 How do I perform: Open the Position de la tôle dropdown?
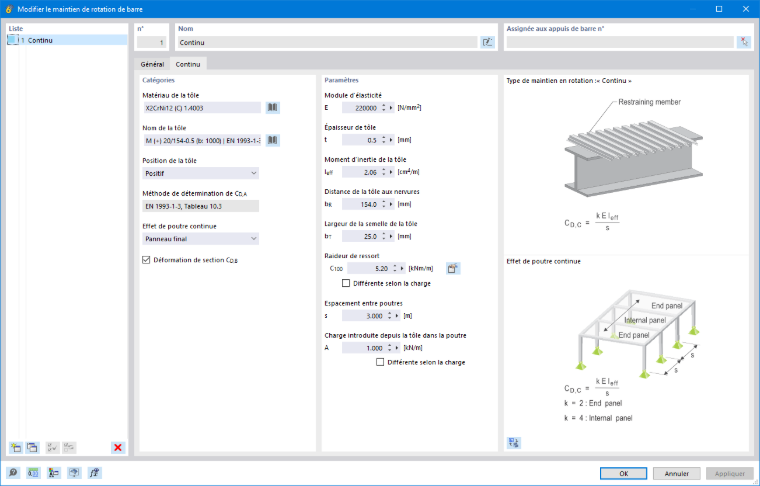[201, 173]
